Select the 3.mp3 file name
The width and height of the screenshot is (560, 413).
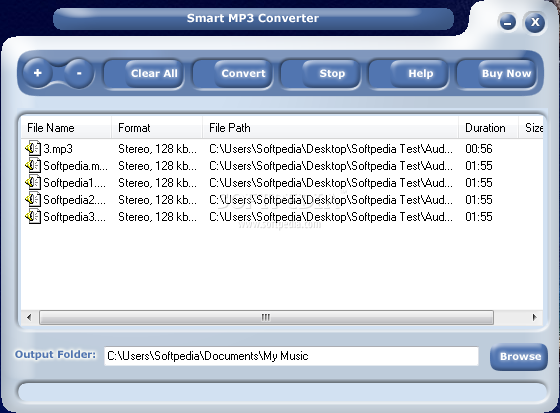point(58,149)
